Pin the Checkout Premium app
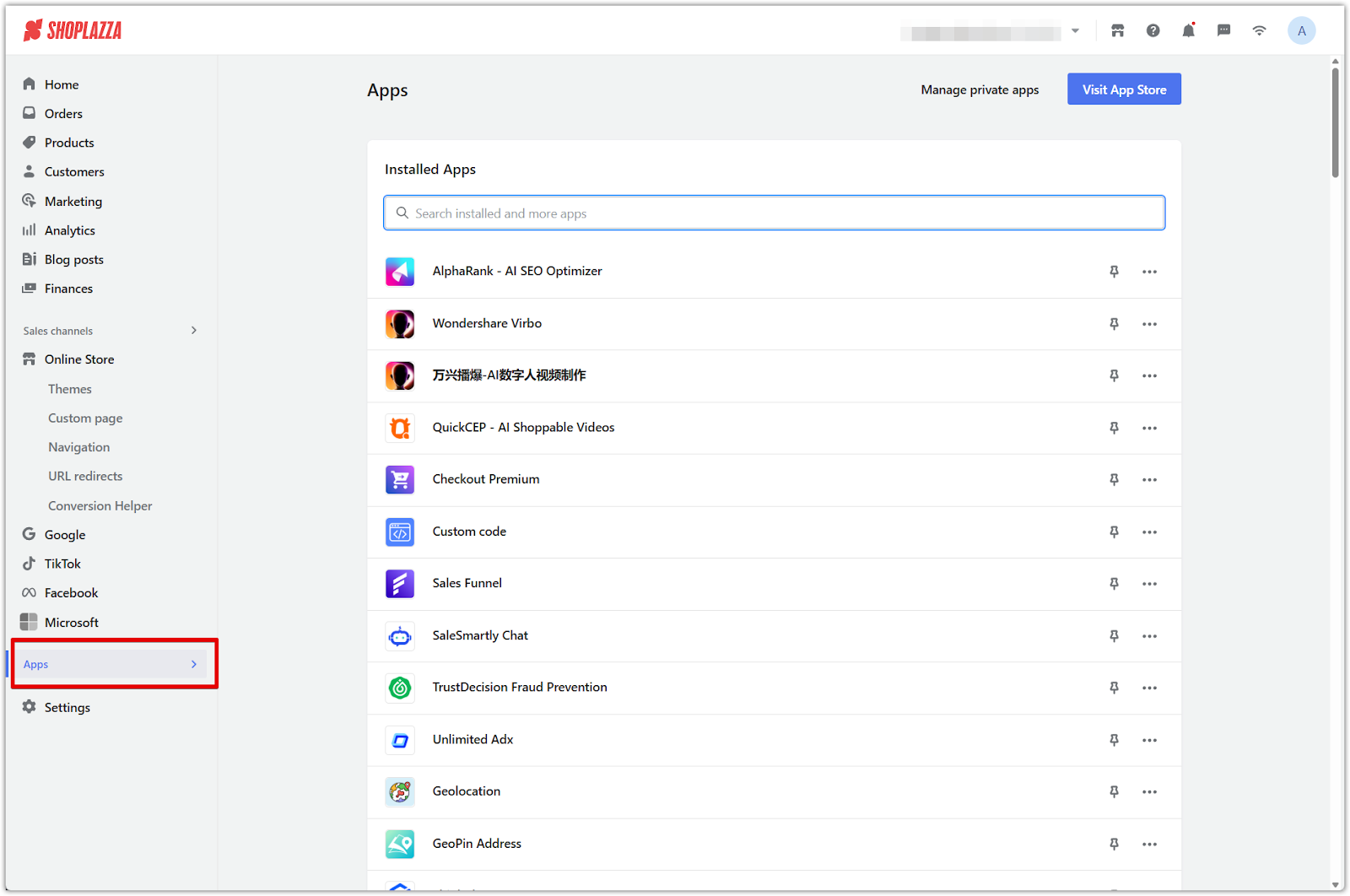The image size is (1350, 896). pos(1114,479)
